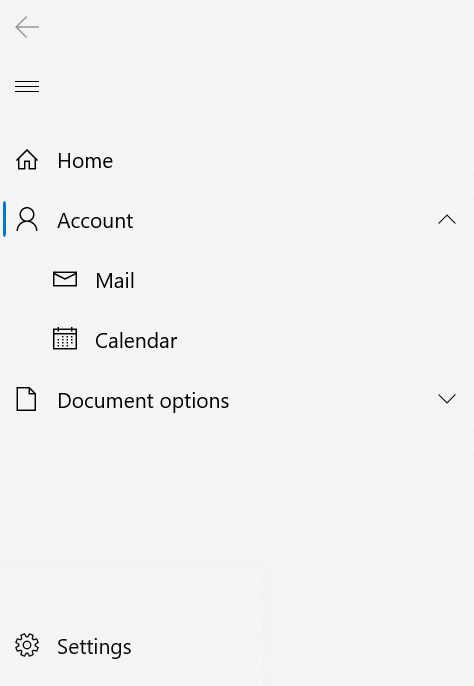The image size is (474, 686).
Task: Click the Mail envelope icon
Action: tap(65, 279)
